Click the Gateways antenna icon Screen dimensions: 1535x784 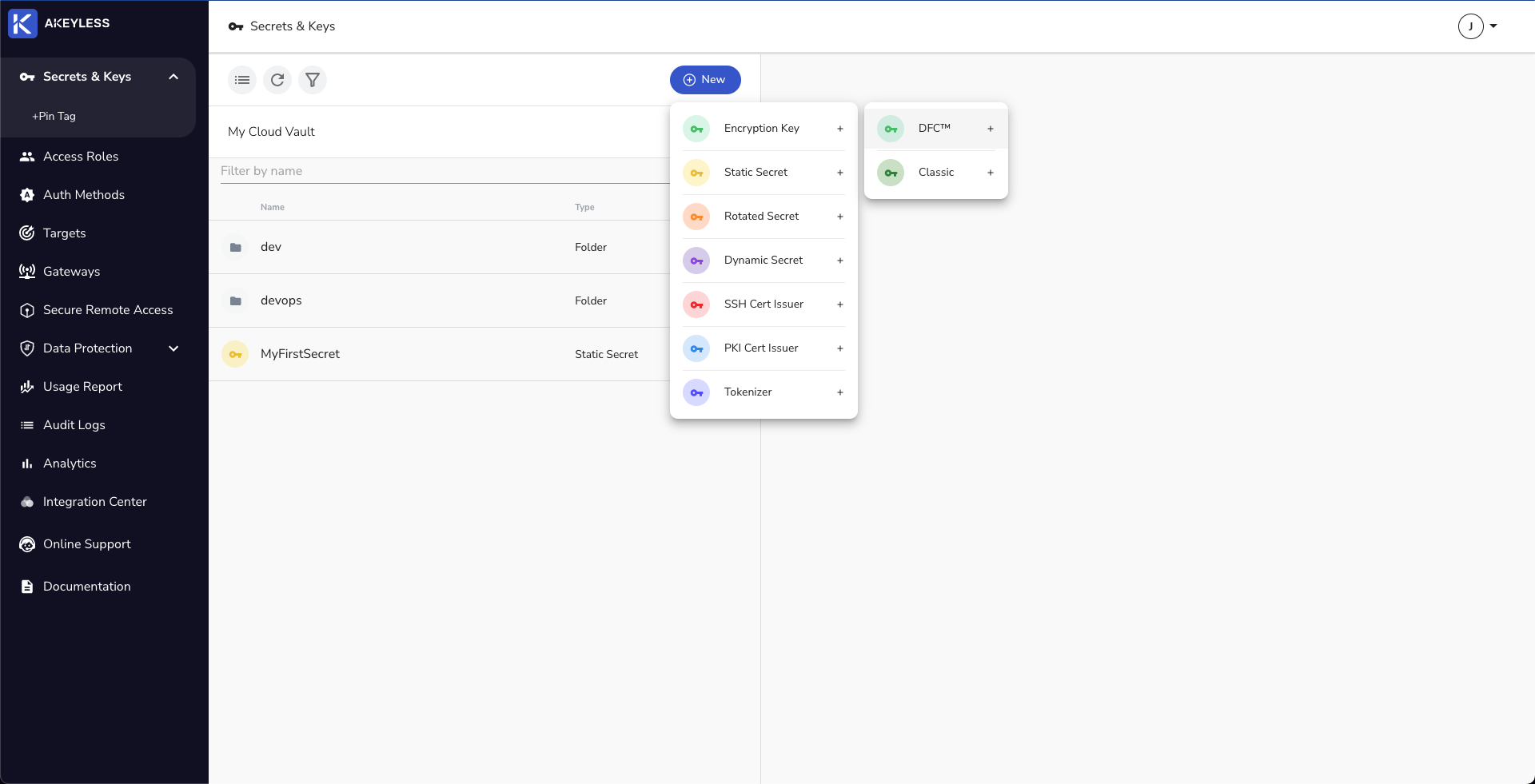[x=27, y=272]
